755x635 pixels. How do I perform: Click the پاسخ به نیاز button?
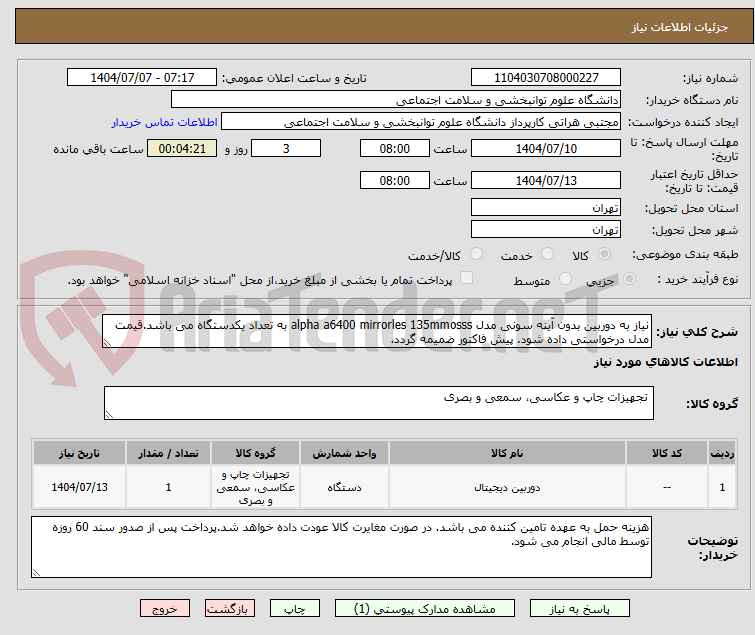click(x=580, y=609)
